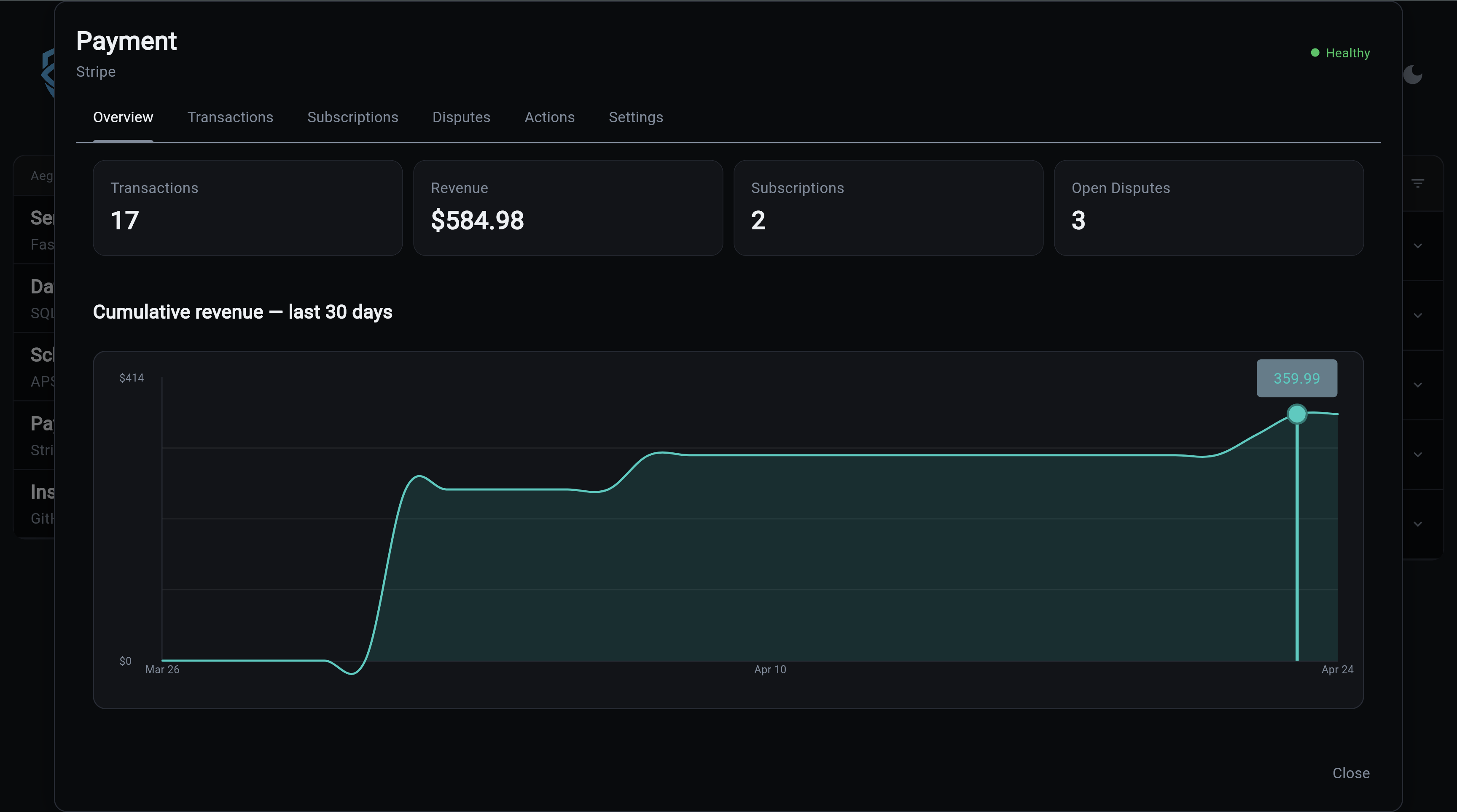The height and width of the screenshot is (812, 1457).
Task: Go to the Disputes tab
Action: coord(461,118)
